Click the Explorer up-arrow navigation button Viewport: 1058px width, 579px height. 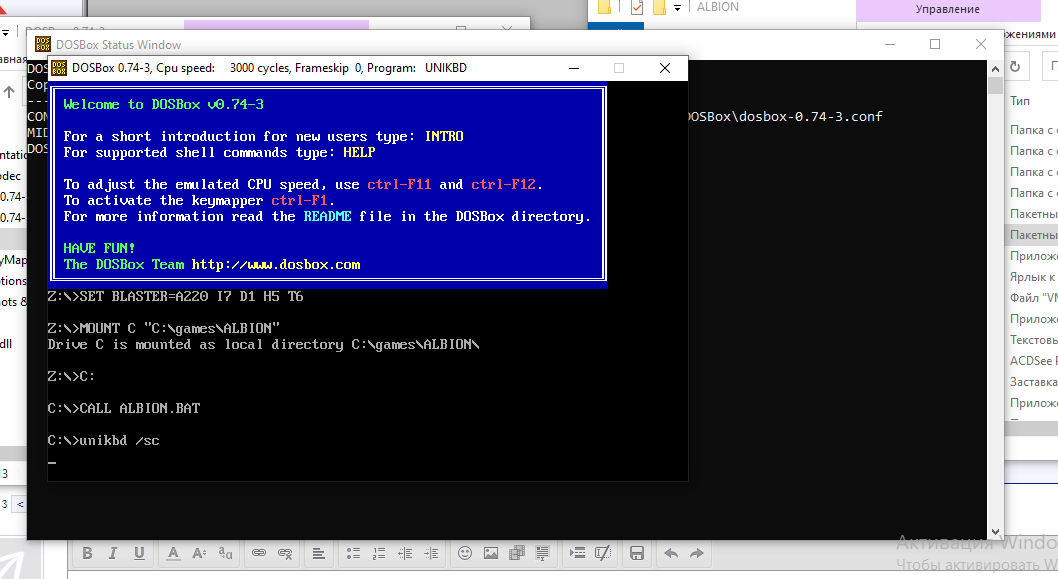pyautogui.click(x=9, y=92)
